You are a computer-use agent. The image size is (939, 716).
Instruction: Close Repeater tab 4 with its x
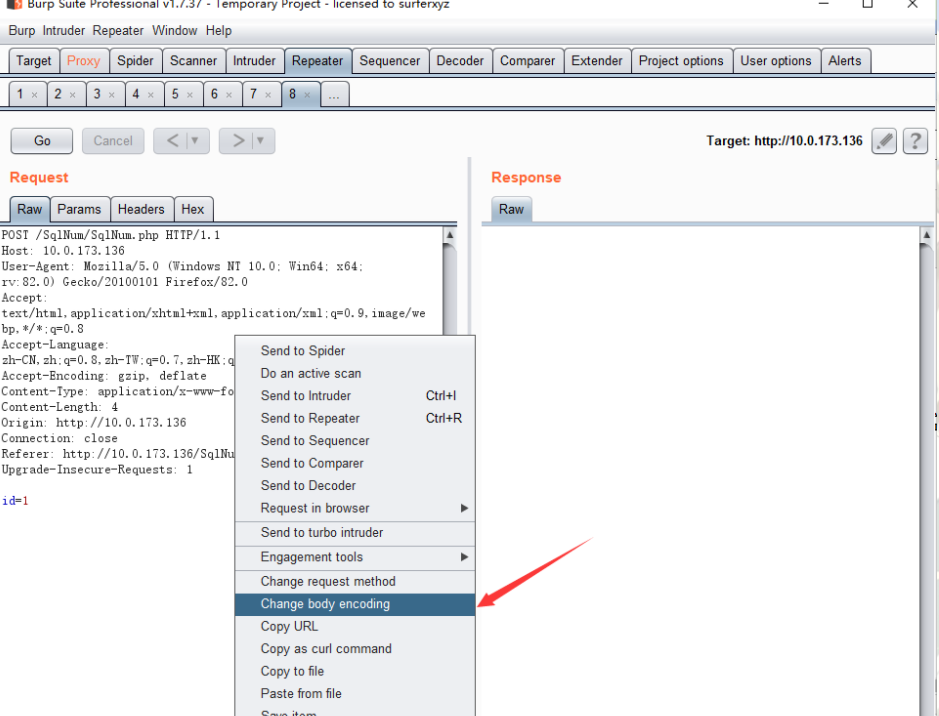coord(150,95)
